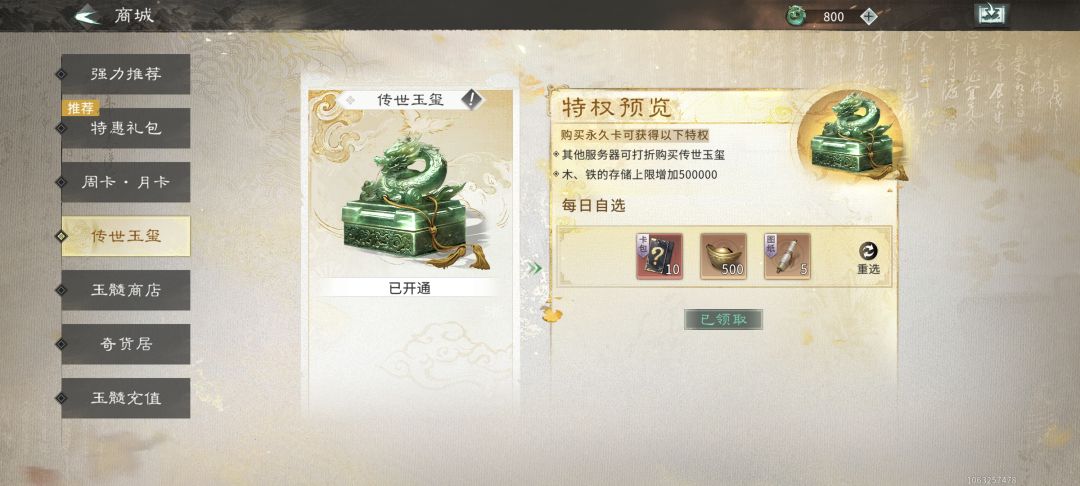Open the 玉髓充值 recharge tab
Image resolution: width=1080 pixels, height=486 pixels.
point(125,398)
